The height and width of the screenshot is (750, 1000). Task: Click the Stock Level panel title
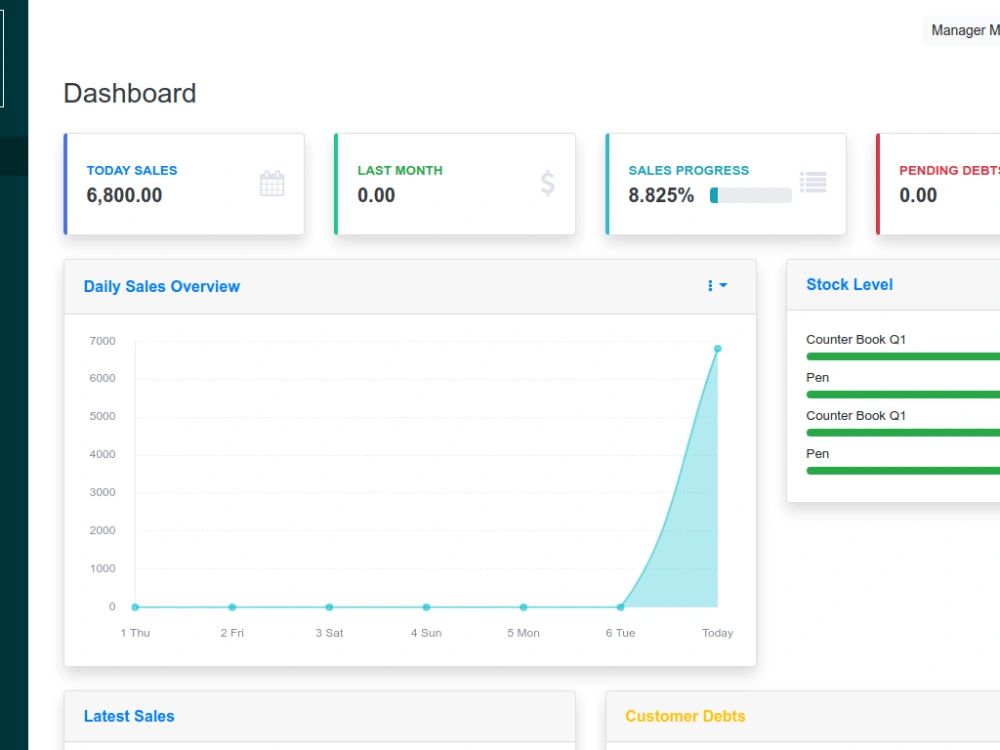click(849, 284)
